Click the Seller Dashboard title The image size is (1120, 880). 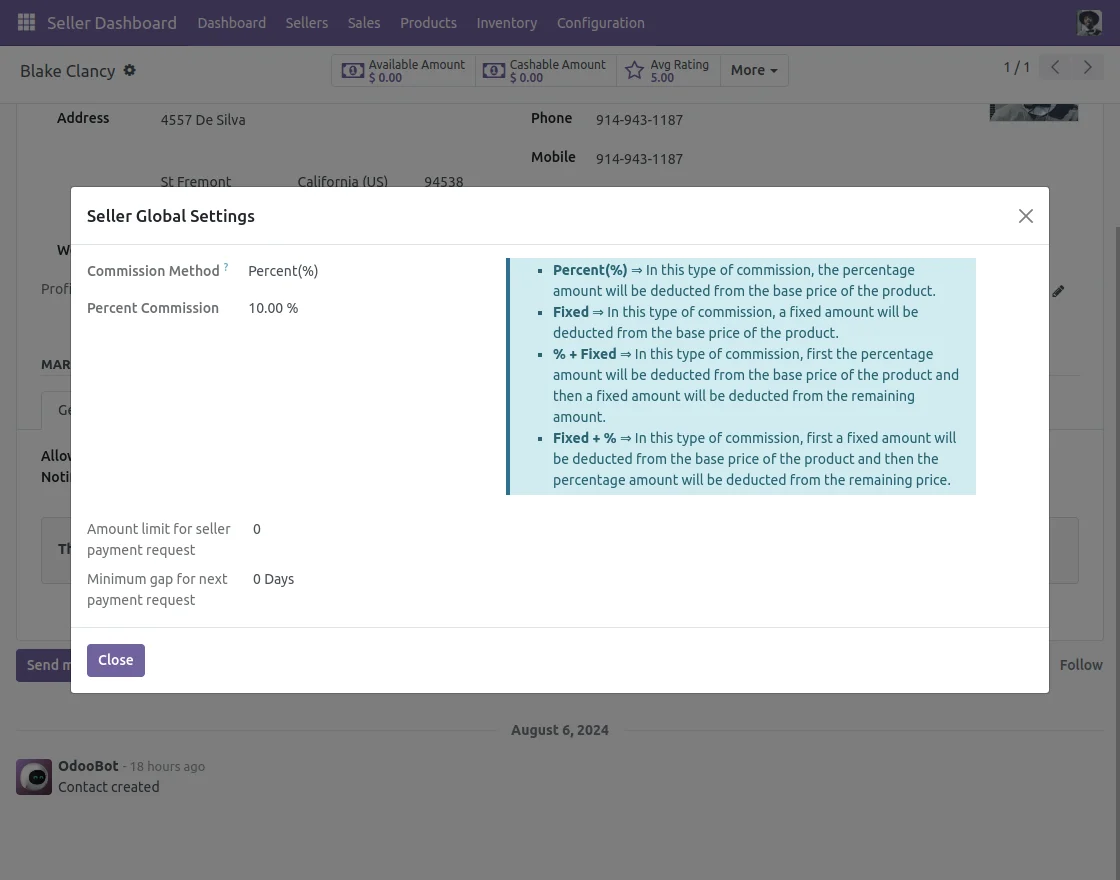pyautogui.click(x=112, y=22)
